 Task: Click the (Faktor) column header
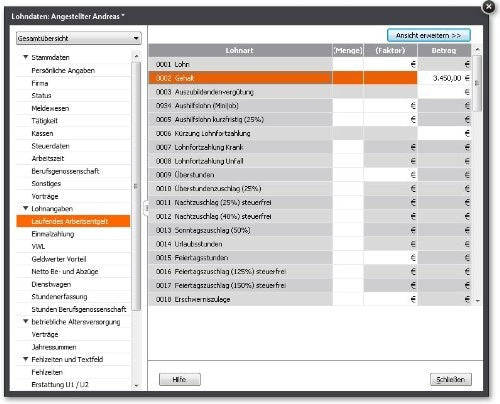[390, 50]
